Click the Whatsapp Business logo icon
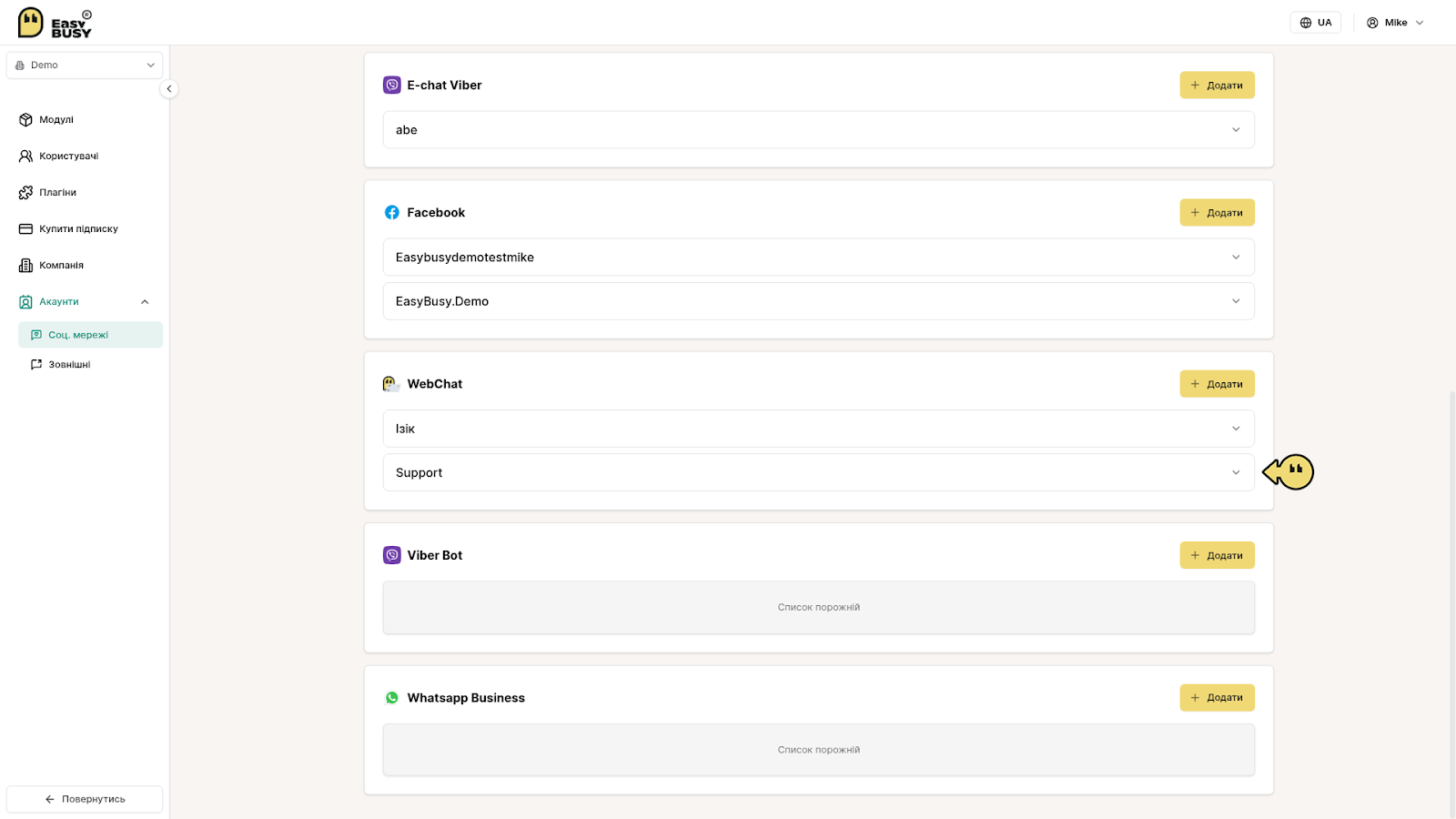The width and height of the screenshot is (1456, 819). tap(391, 698)
